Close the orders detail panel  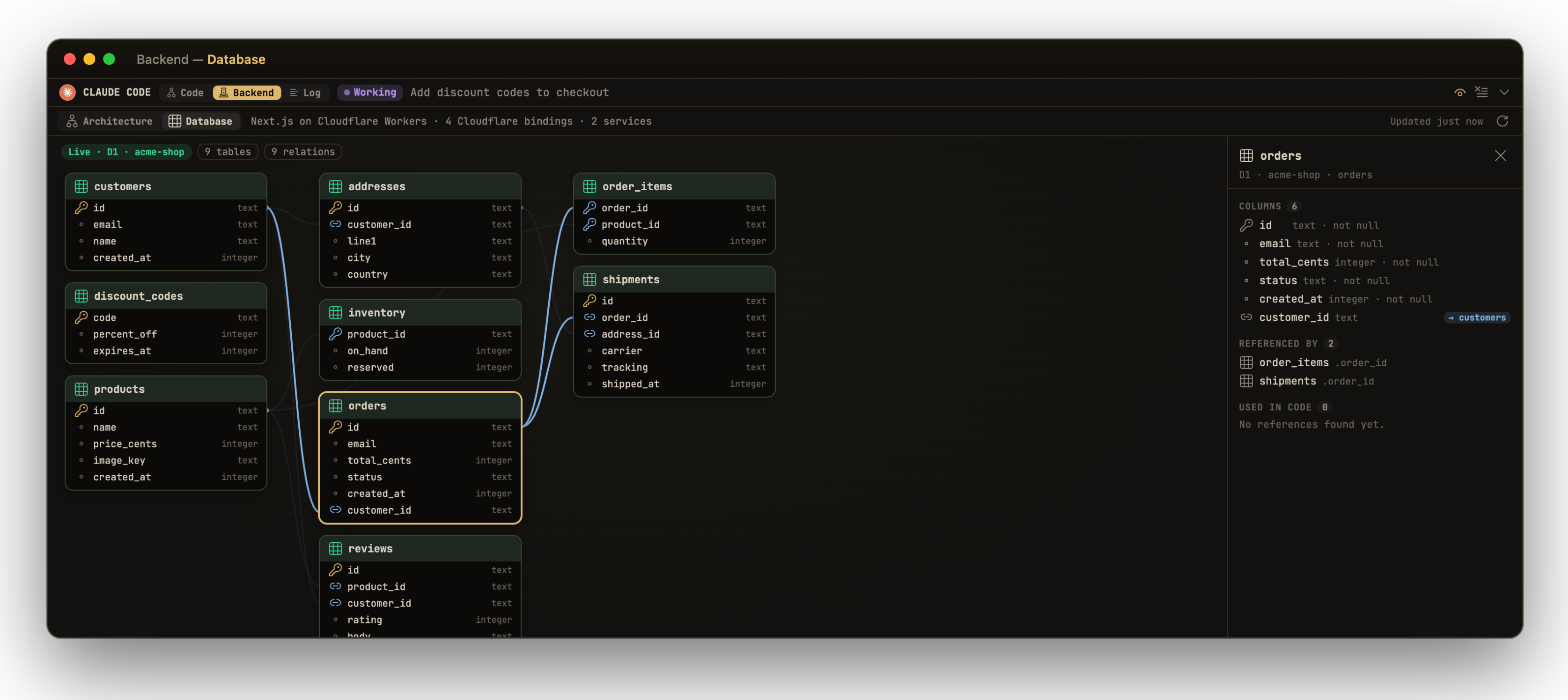1500,156
